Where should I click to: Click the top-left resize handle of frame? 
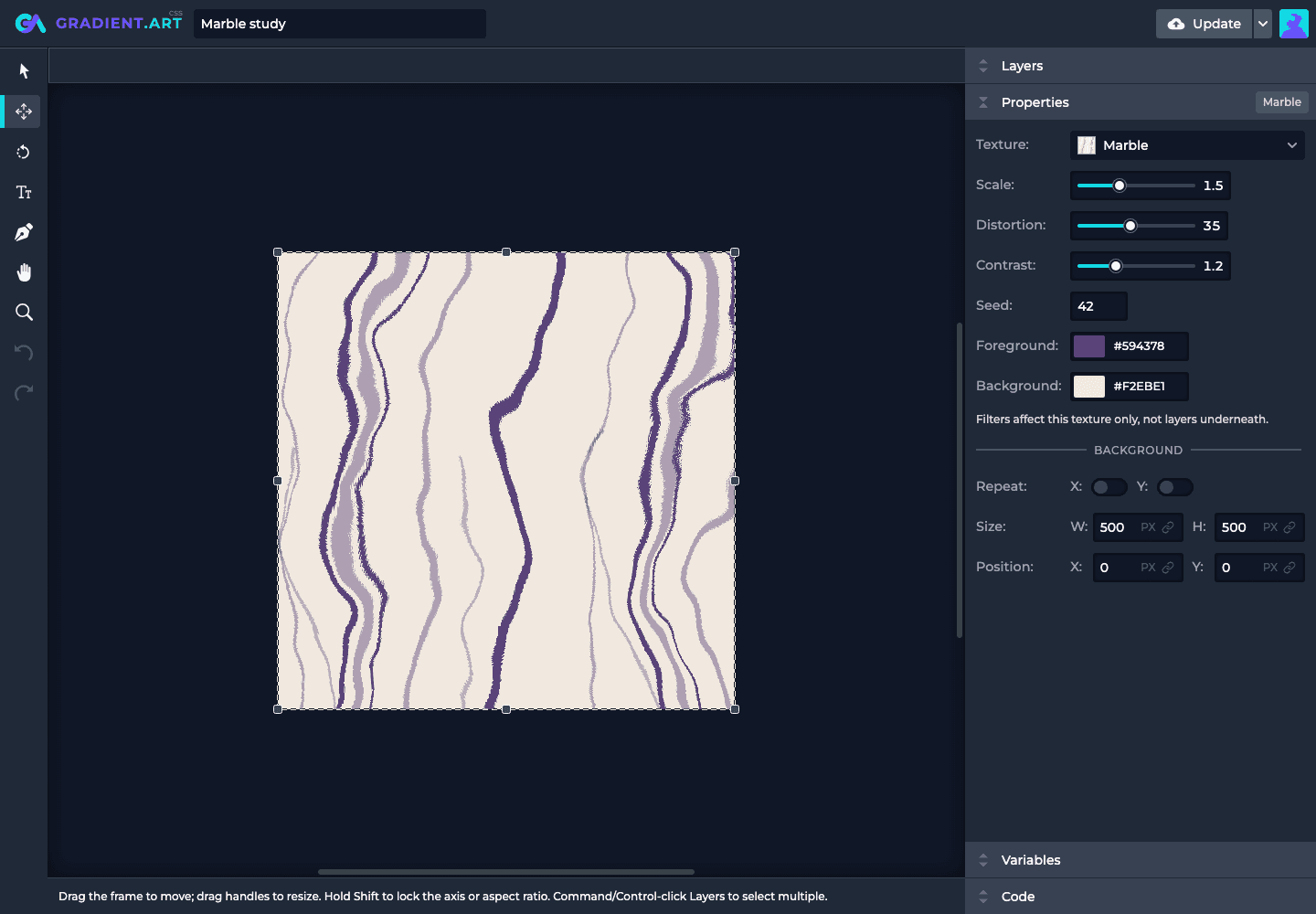pyautogui.click(x=278, y=252)
